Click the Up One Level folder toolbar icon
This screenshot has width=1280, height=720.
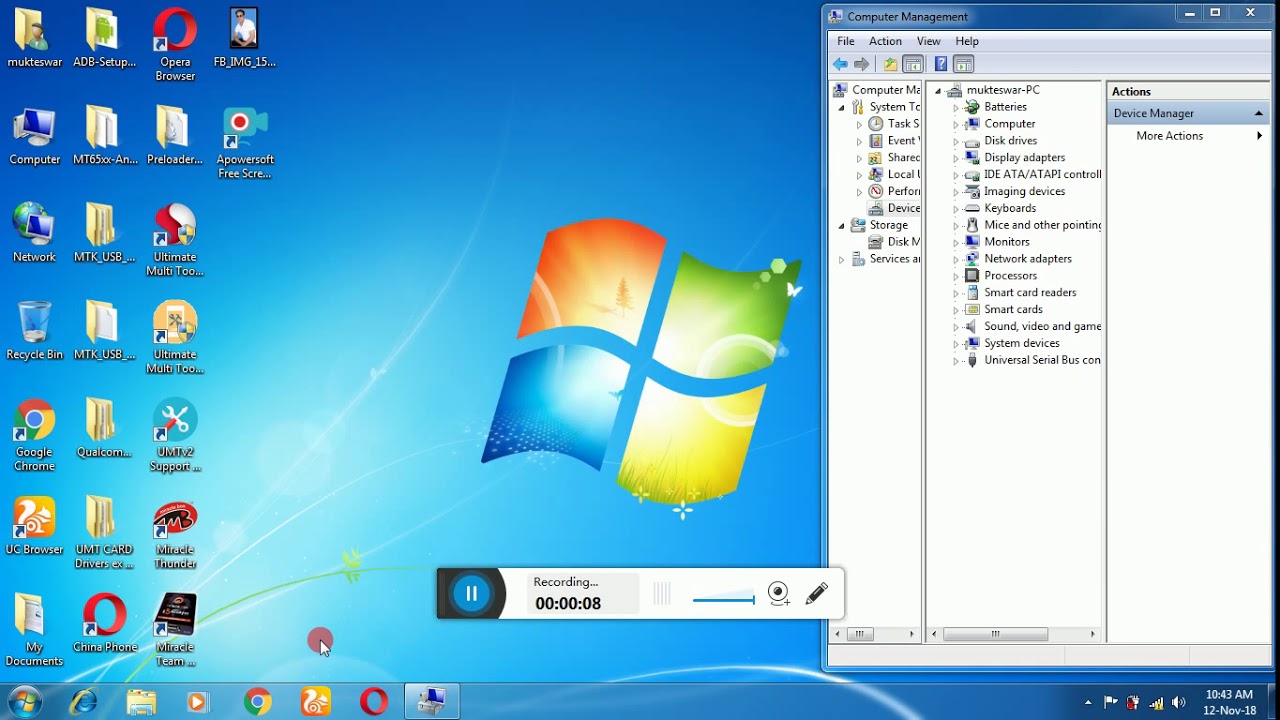(x=890, y=64)
